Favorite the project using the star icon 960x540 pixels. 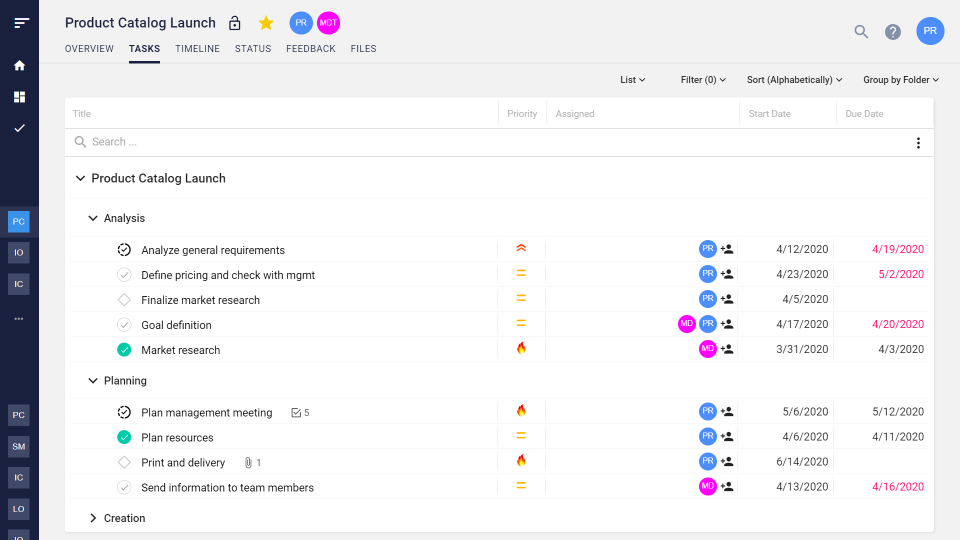click(266, 23)
